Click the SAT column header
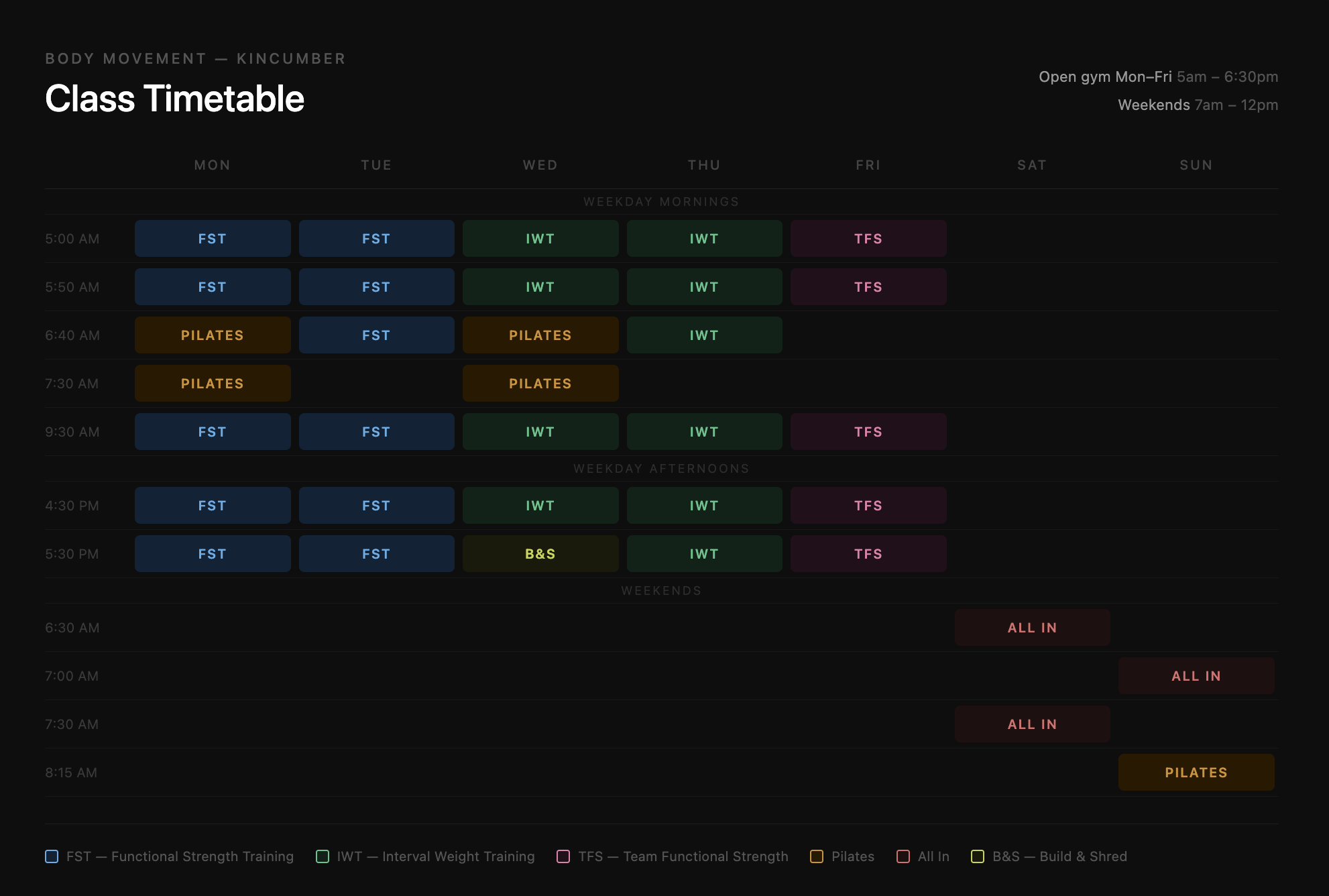Viewport: 1329px width, 896px height. point(1032,165)
